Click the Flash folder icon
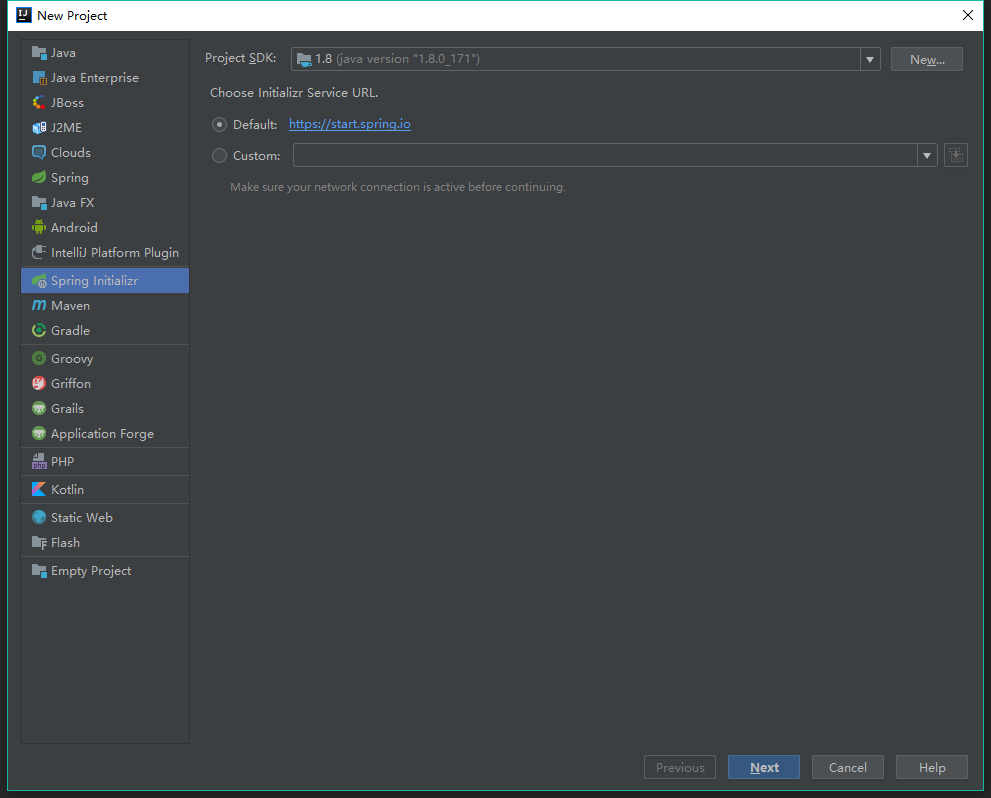 (39, 543)
